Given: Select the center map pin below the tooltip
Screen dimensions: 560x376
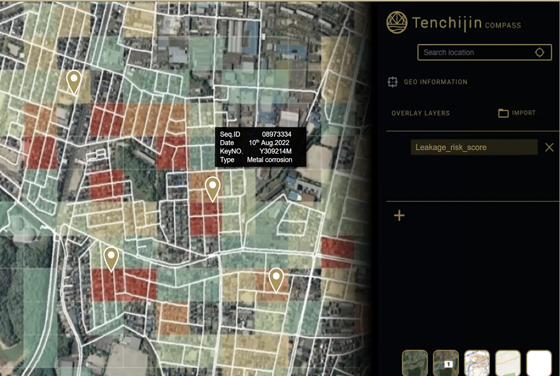Looking at the screenshot, I should tap(212, 189).
